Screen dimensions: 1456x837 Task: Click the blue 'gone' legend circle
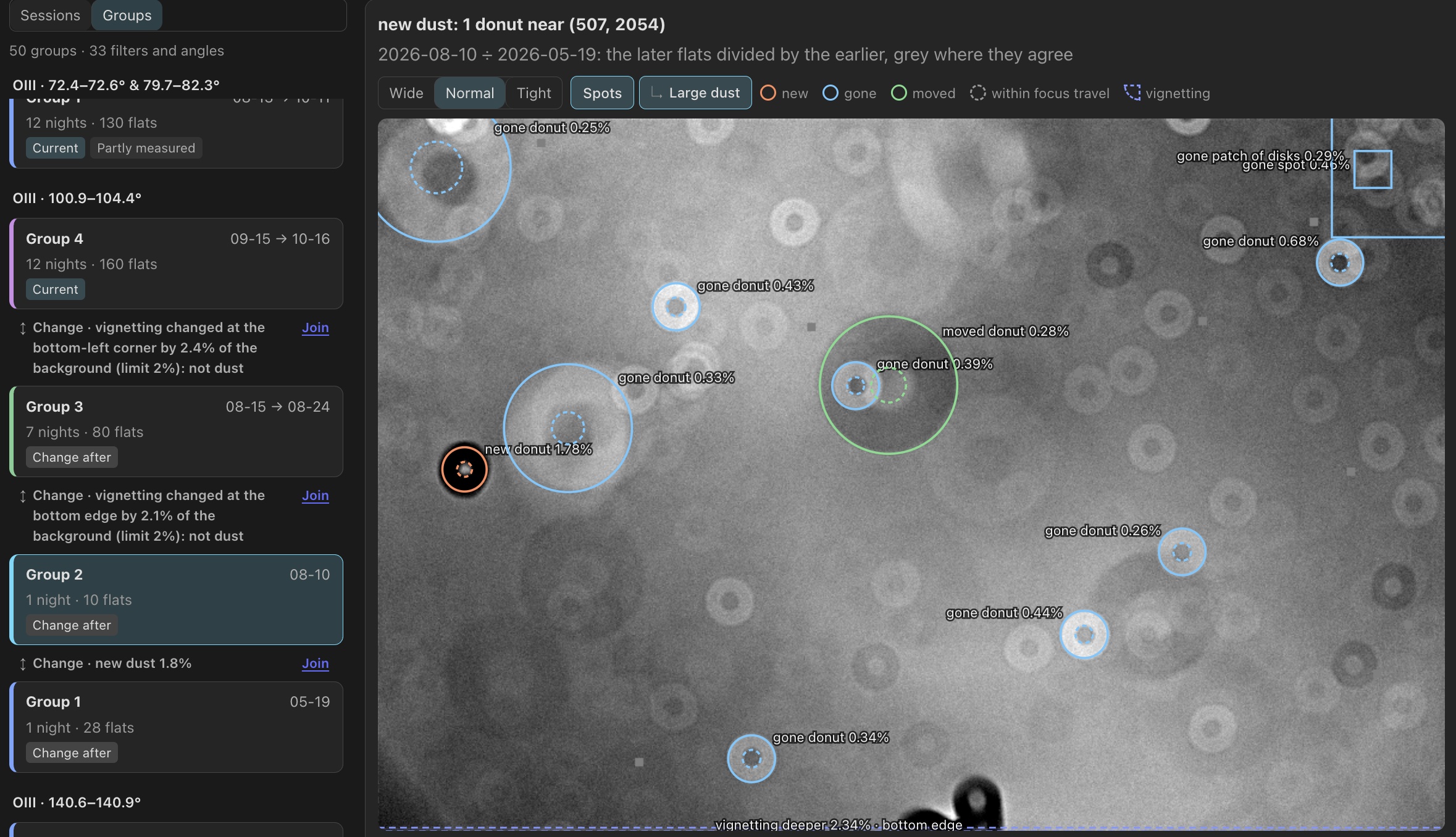(831, 93)
